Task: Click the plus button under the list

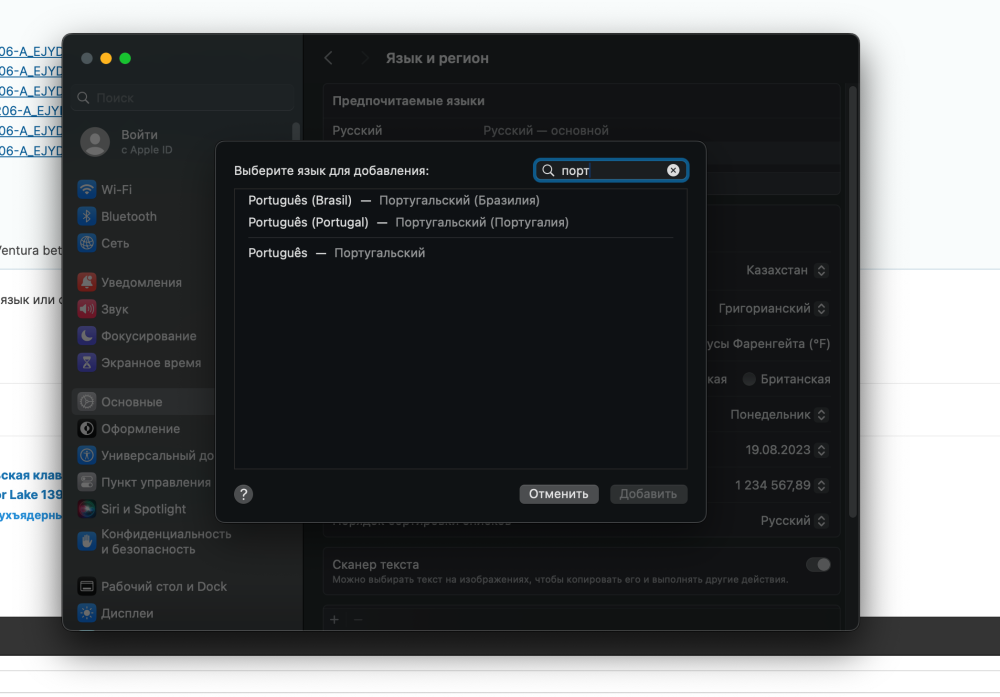Action: pos(334,619)
